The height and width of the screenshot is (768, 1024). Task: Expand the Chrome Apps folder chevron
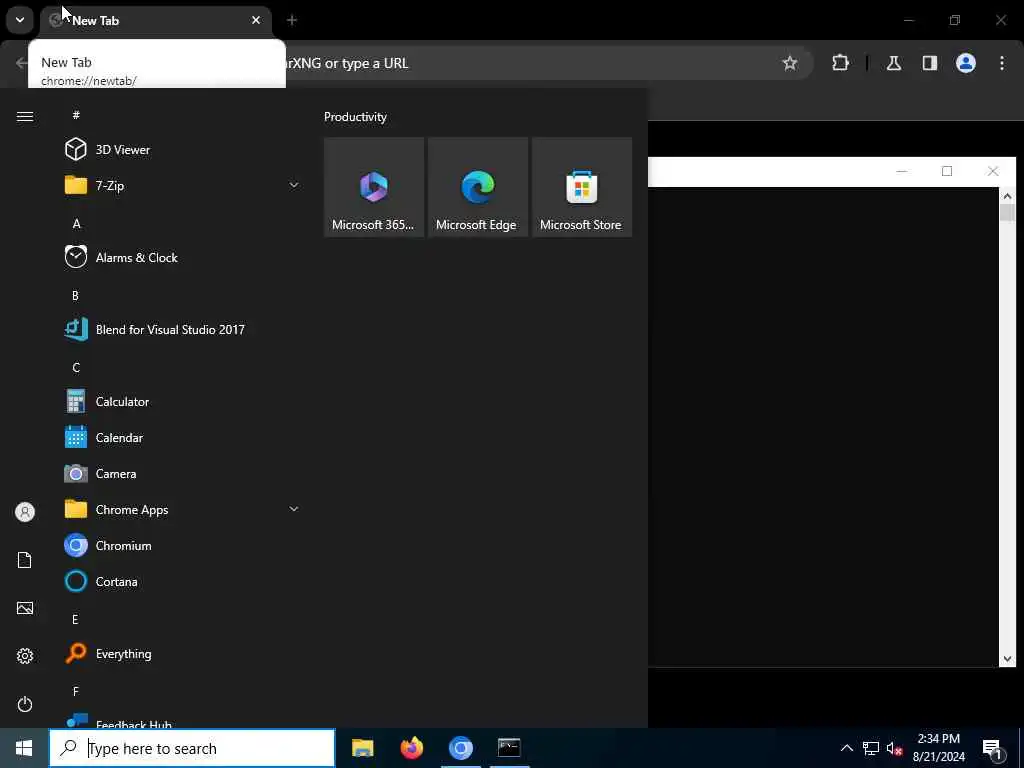coord(294,509)
